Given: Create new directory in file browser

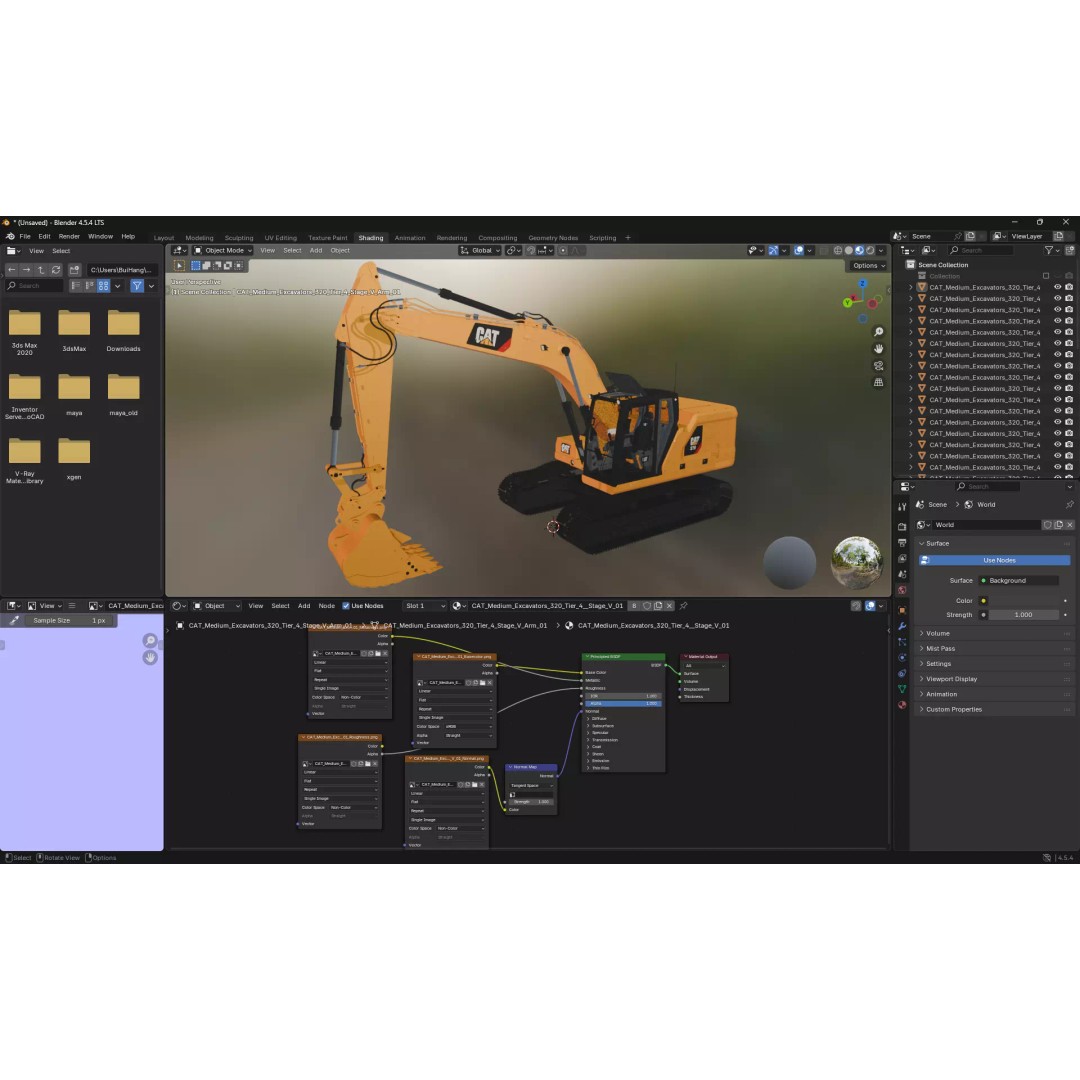Looking at the screenshot, I should (74, 270).
